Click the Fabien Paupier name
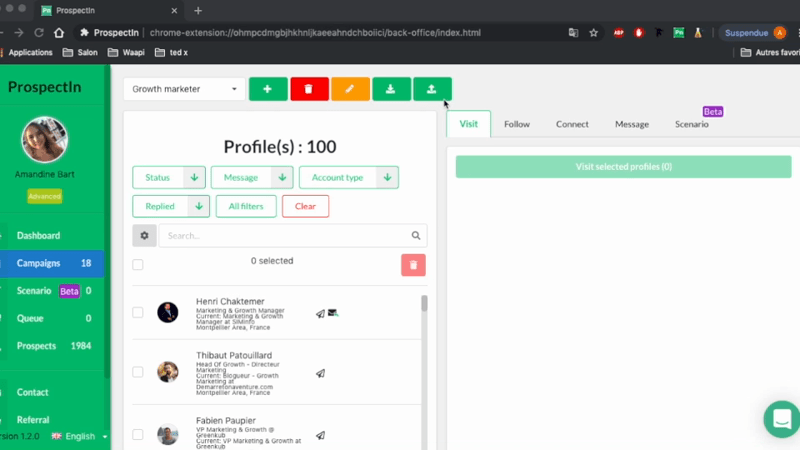 (226, 420)
